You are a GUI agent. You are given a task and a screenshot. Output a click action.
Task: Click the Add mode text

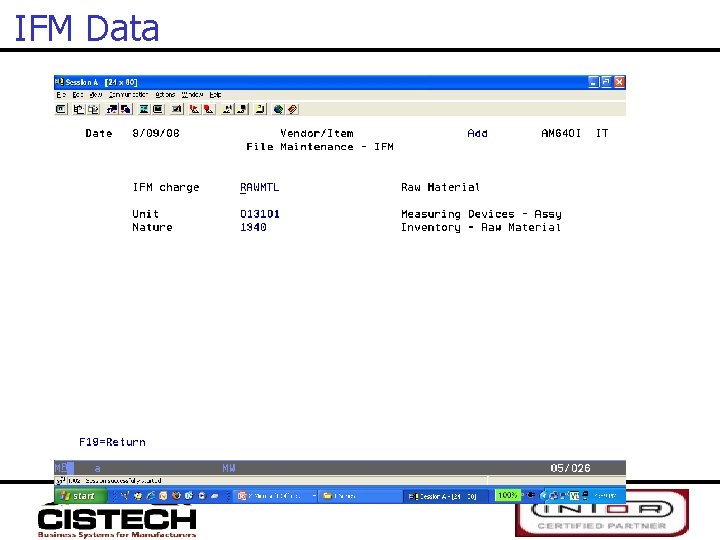477,133
